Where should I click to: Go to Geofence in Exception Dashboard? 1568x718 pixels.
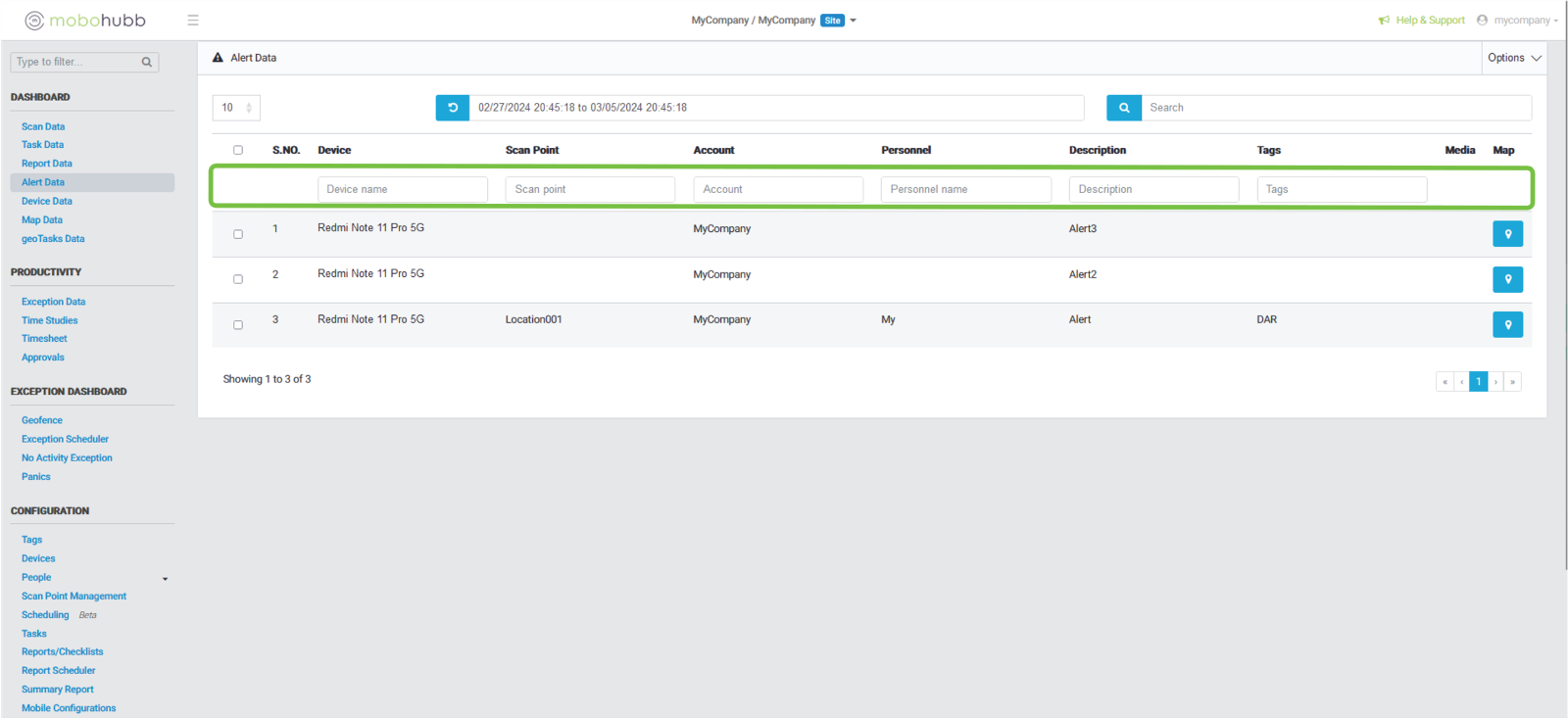42,420
